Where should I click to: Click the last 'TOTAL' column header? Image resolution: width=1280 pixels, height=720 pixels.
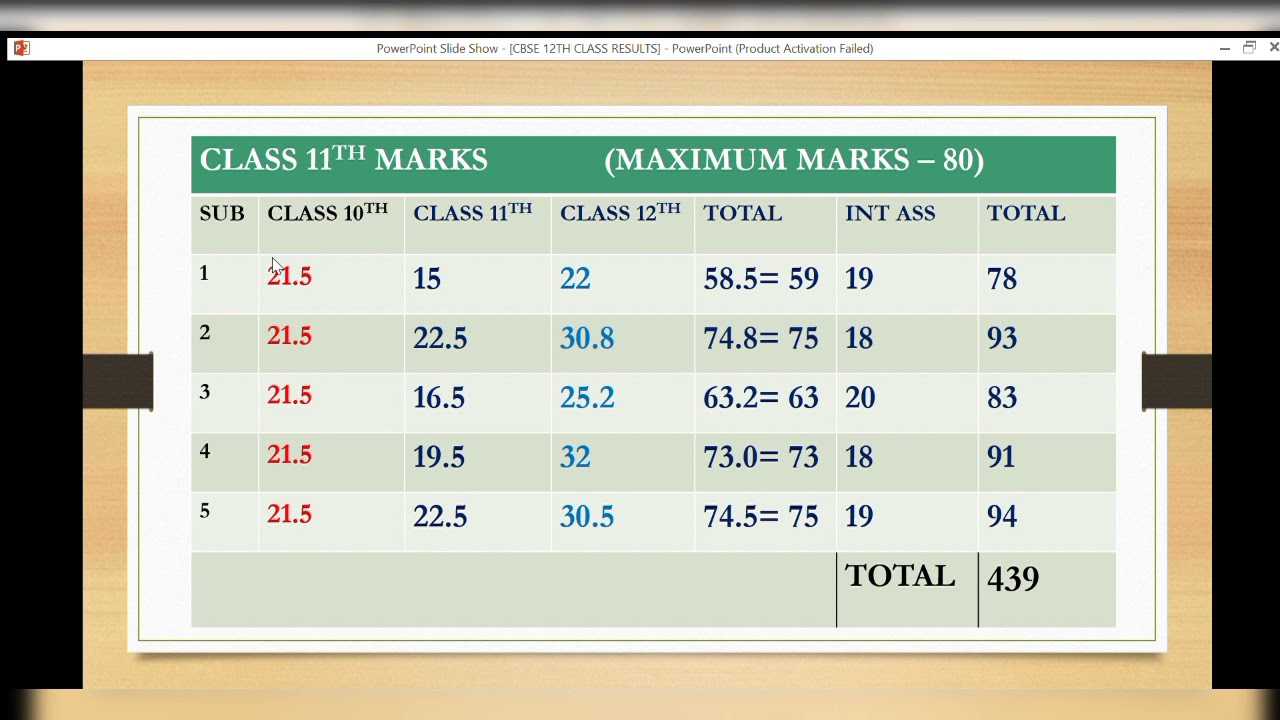[1026, 213]
